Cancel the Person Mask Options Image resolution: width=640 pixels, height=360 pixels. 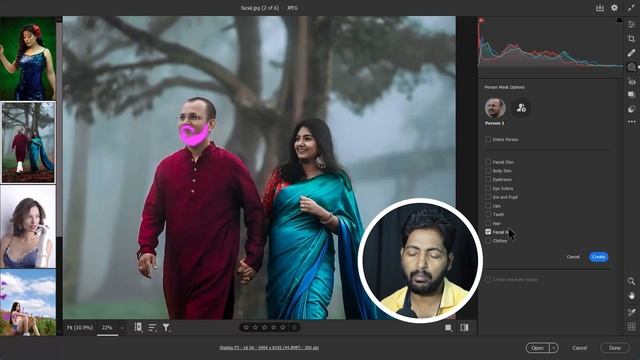573,257
